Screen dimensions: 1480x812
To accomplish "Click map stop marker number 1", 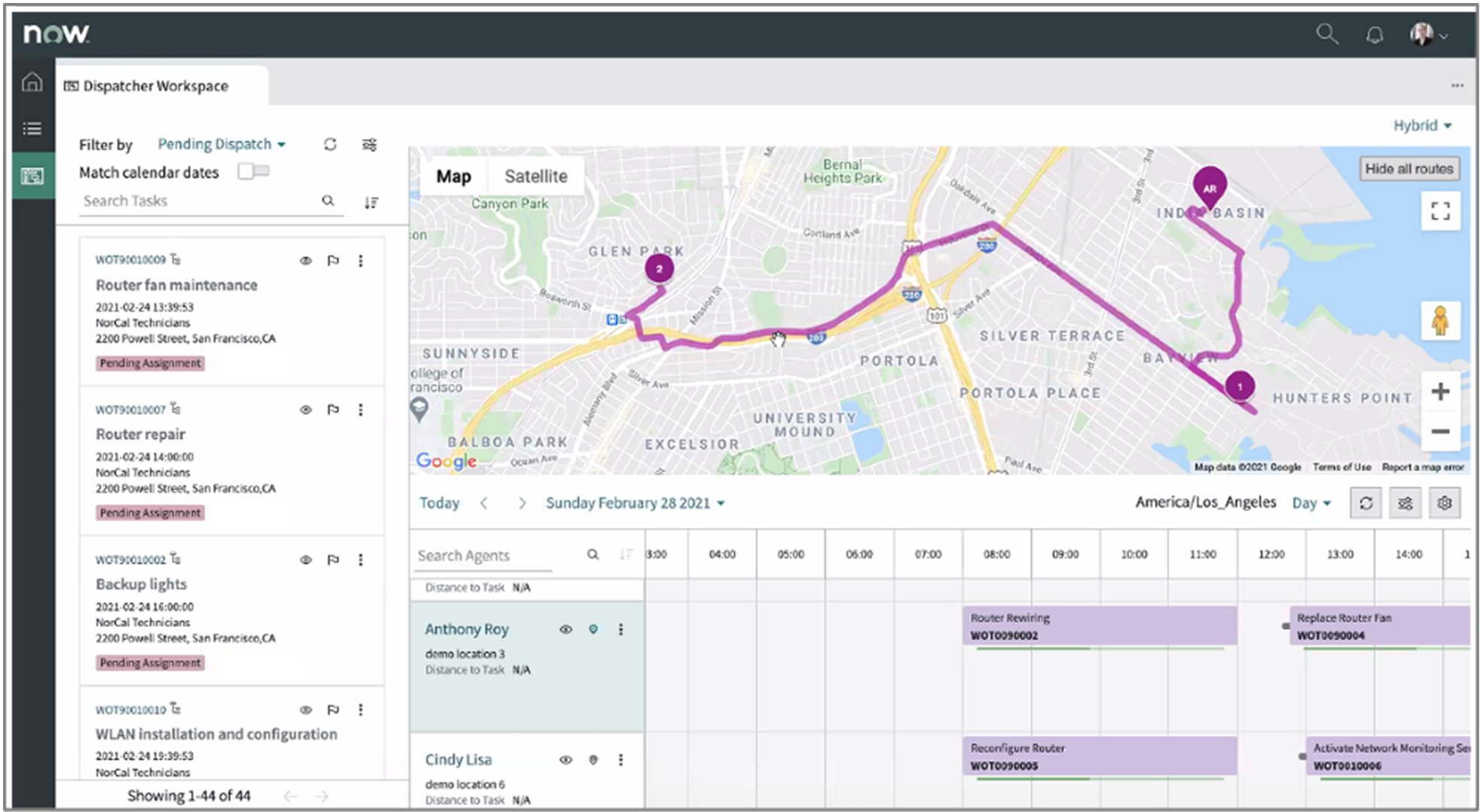I will tap(1239, 386).
